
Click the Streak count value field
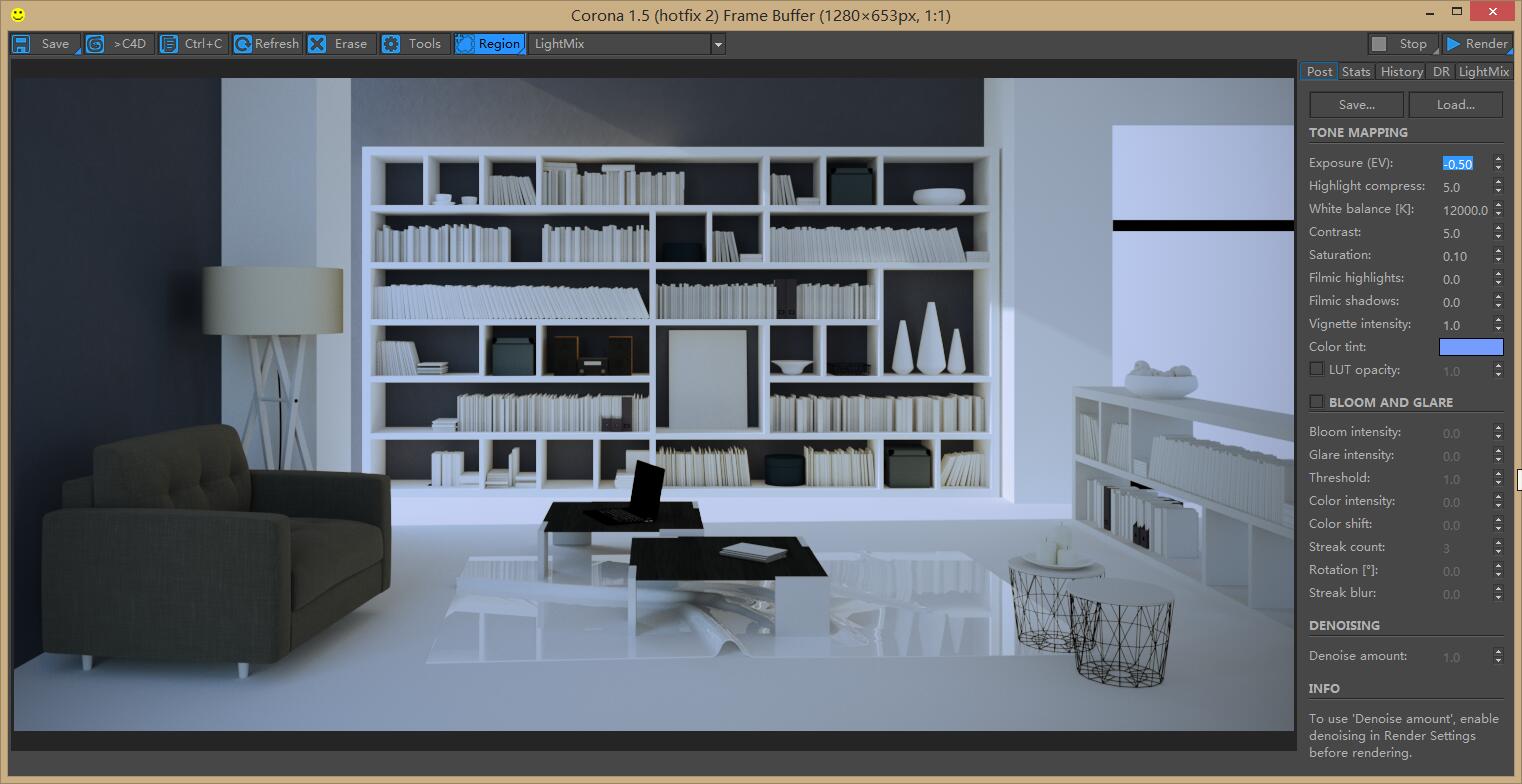[x=1465, y=548]
